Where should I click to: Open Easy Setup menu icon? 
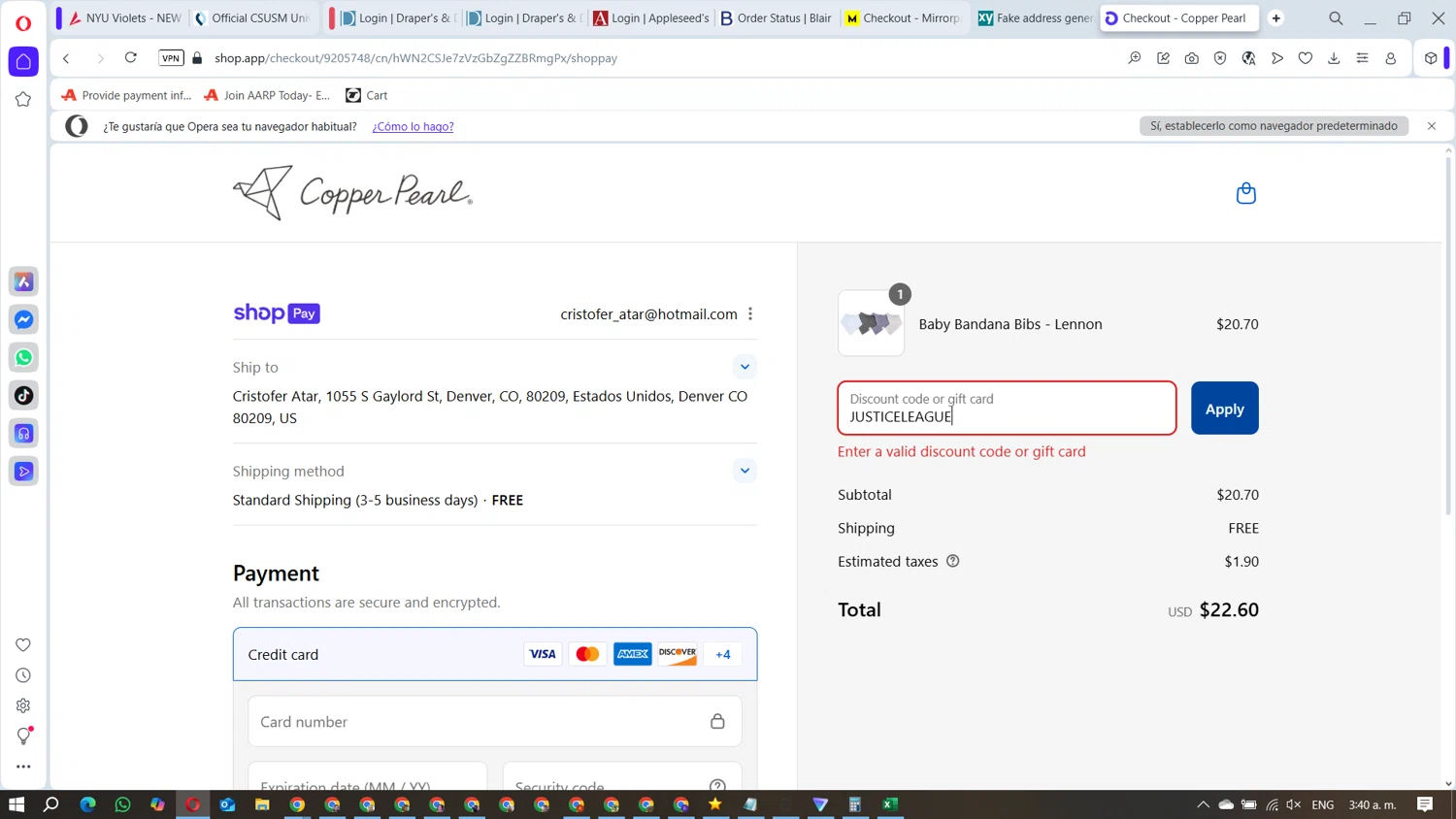click(x=1362, y=58)
